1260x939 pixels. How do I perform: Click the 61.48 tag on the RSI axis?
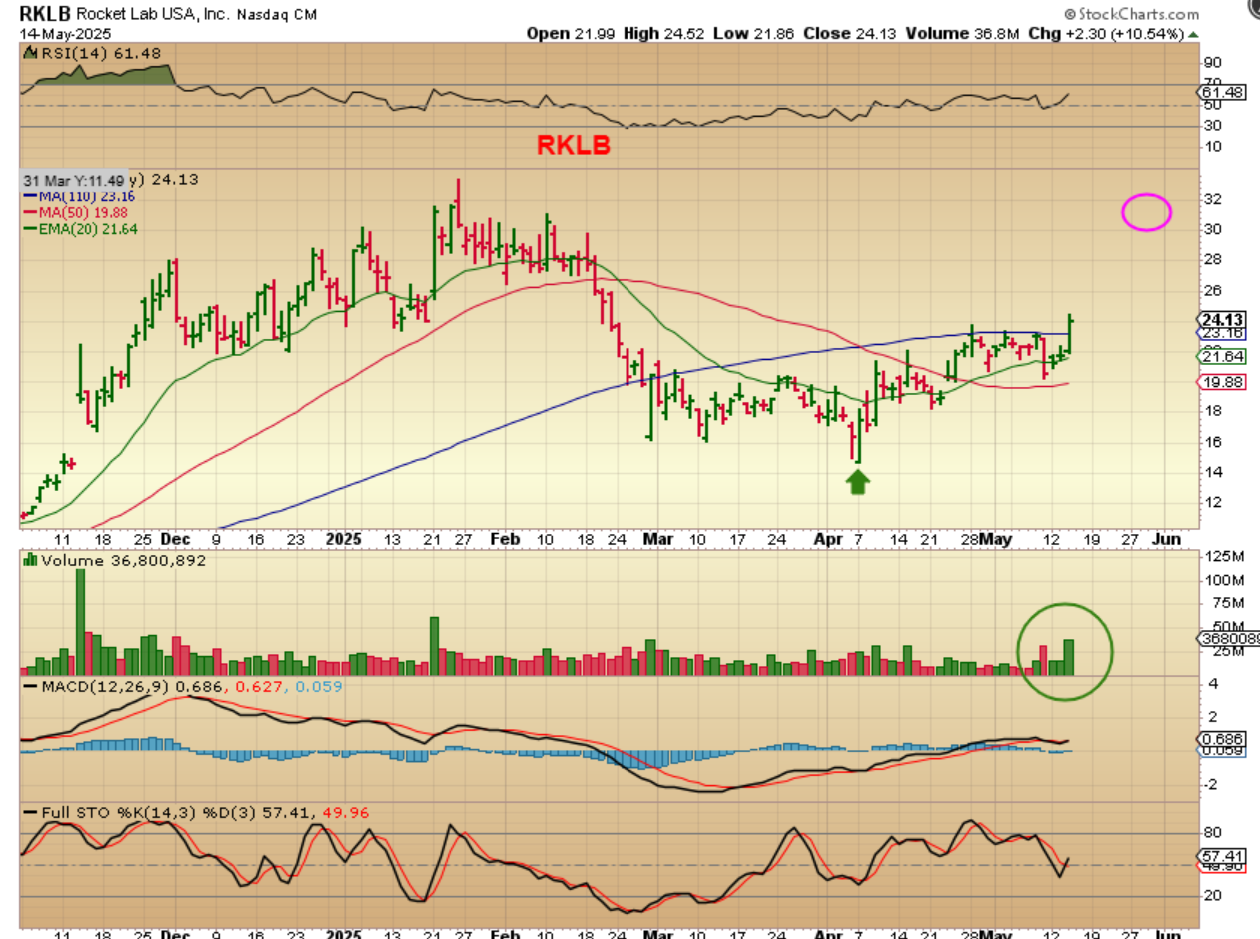coord(1223,92)
